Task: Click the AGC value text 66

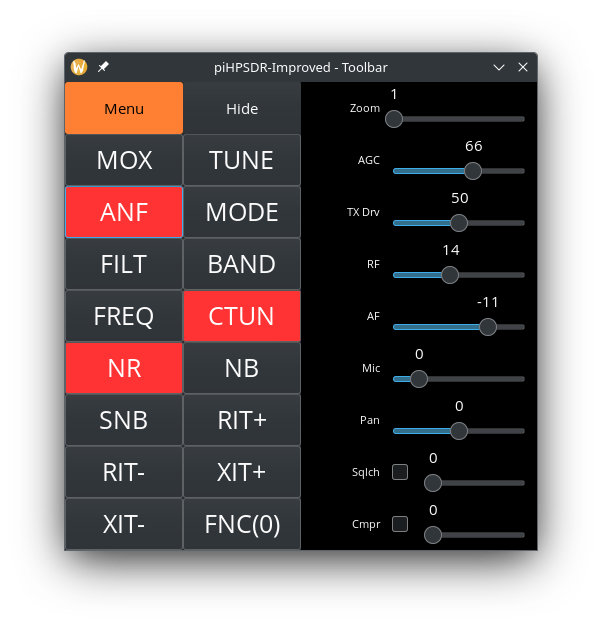Action: click(474, 146)
